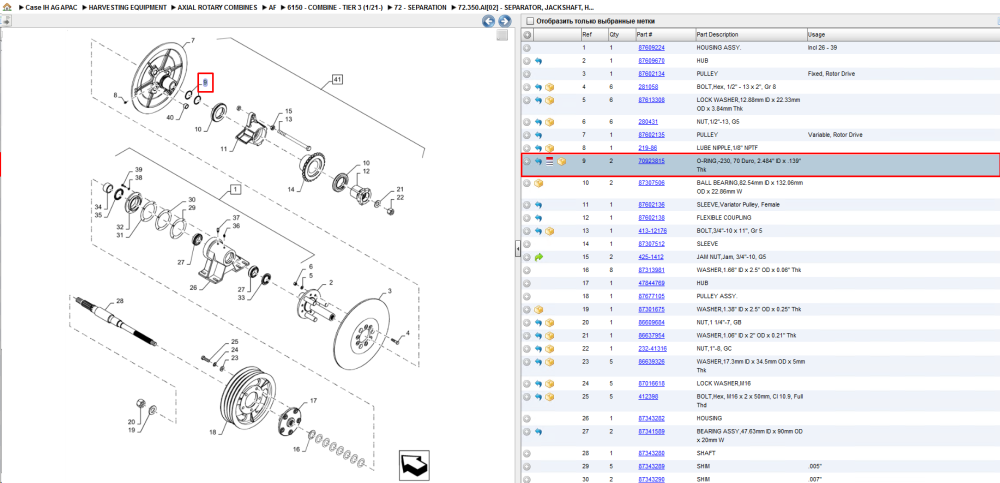Open AXIAL ROTARY COMBINES breadcrumb

tap(217, 8)
